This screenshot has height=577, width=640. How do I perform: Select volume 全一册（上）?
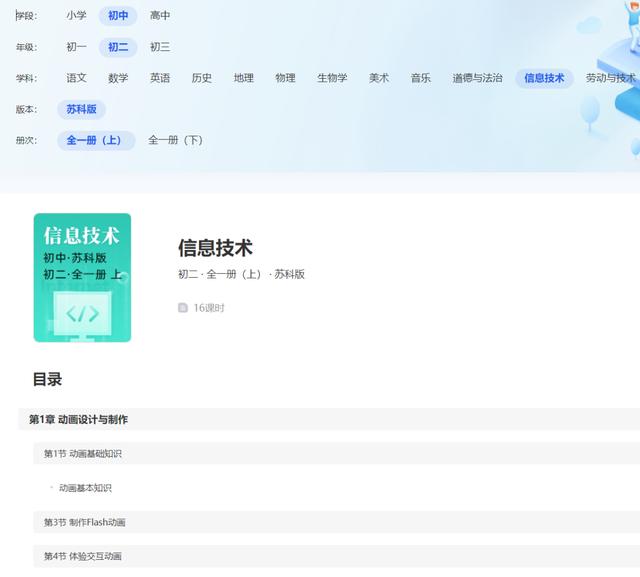pyautogui.click(x=96, y=140)
